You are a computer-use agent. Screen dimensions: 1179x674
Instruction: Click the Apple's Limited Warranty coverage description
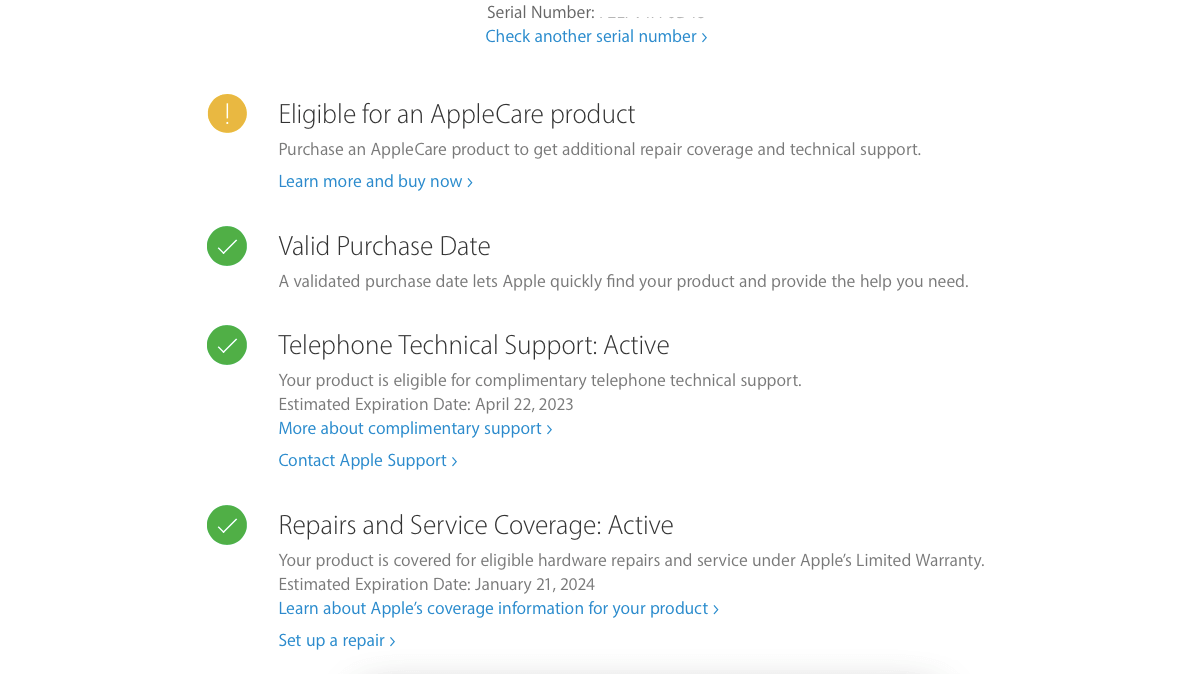pos(631,560)
